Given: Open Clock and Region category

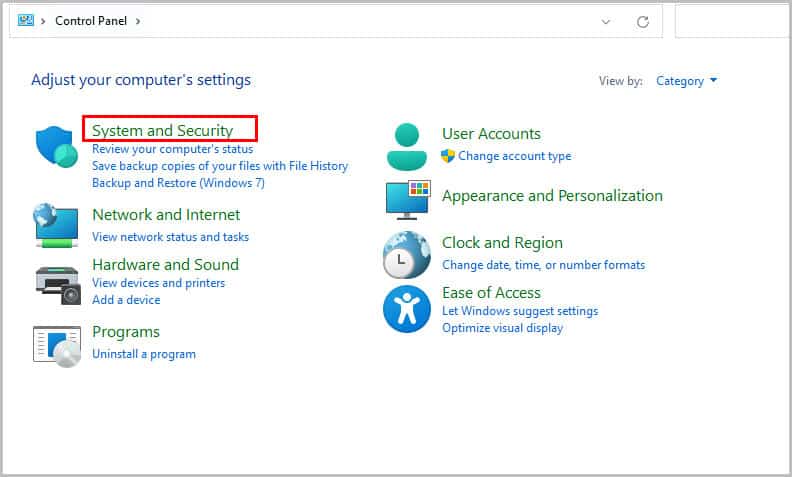Looking at the screenshot, I should [502, 243].
